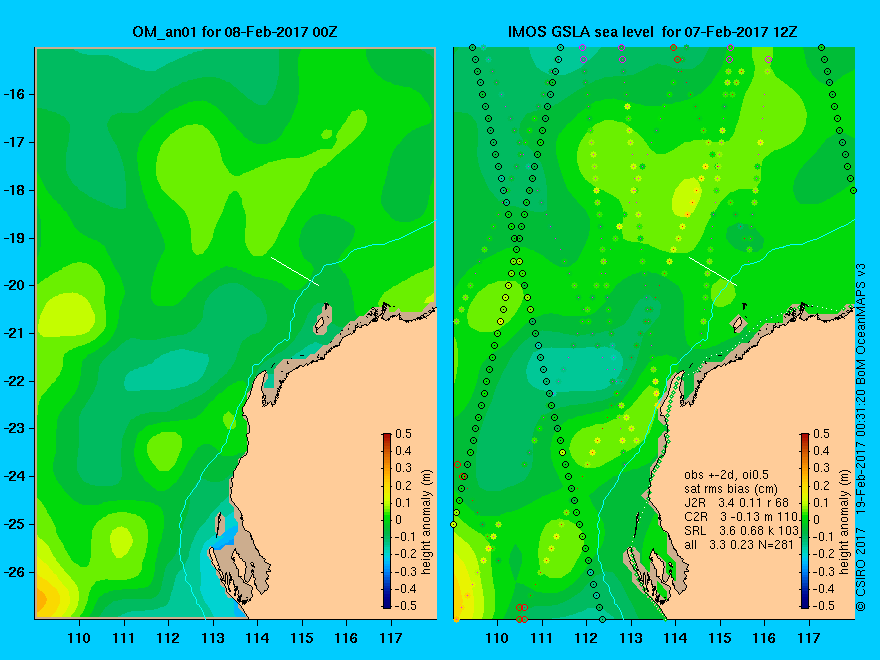Screen dimensions: 880x660
Task: Click the -23 latitude axis label
Action: [x=13, y=429]
